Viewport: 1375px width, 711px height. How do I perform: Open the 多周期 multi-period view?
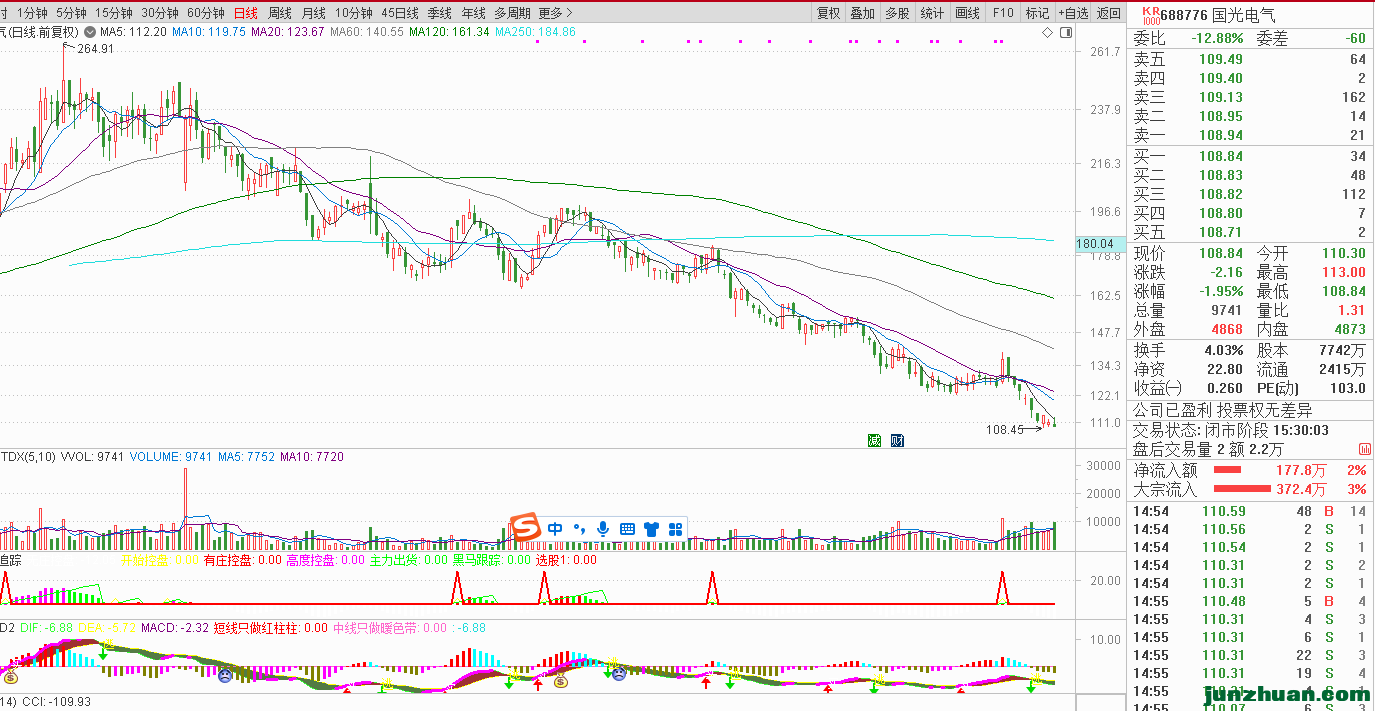pos(512,13)
